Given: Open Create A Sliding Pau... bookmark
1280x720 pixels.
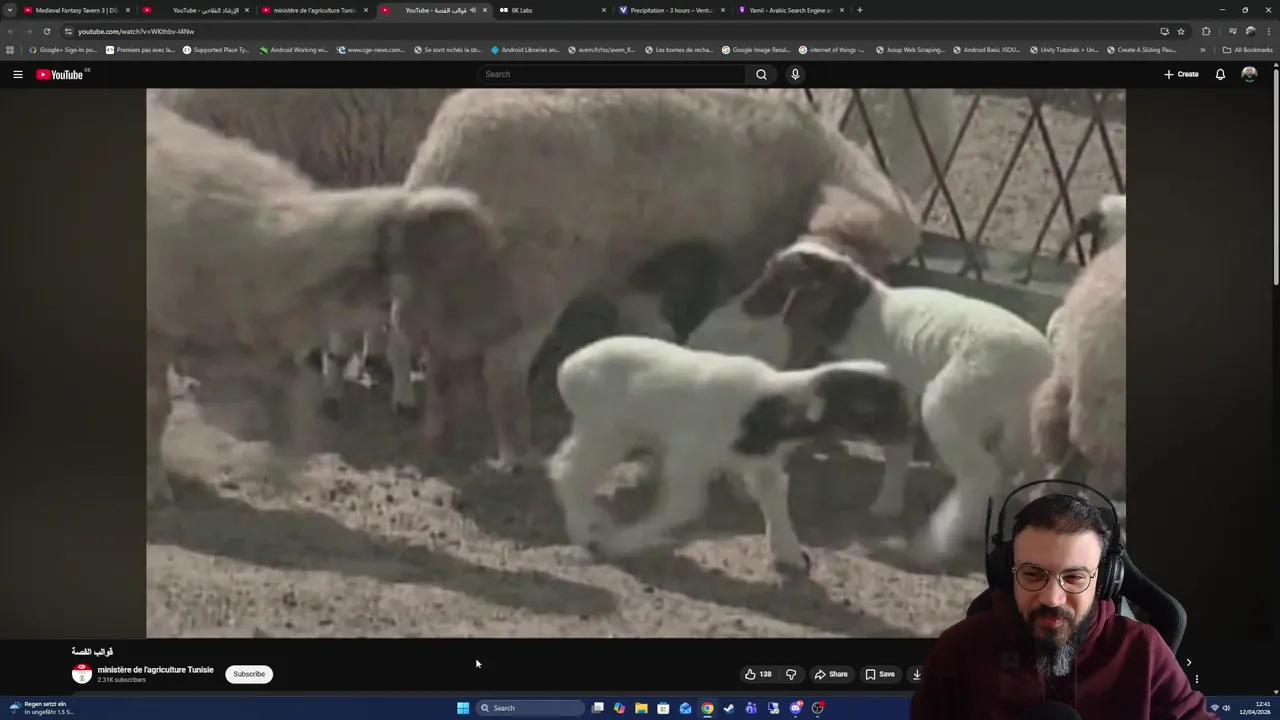Looking at the screenshot, I should [x=1141, y=50].
